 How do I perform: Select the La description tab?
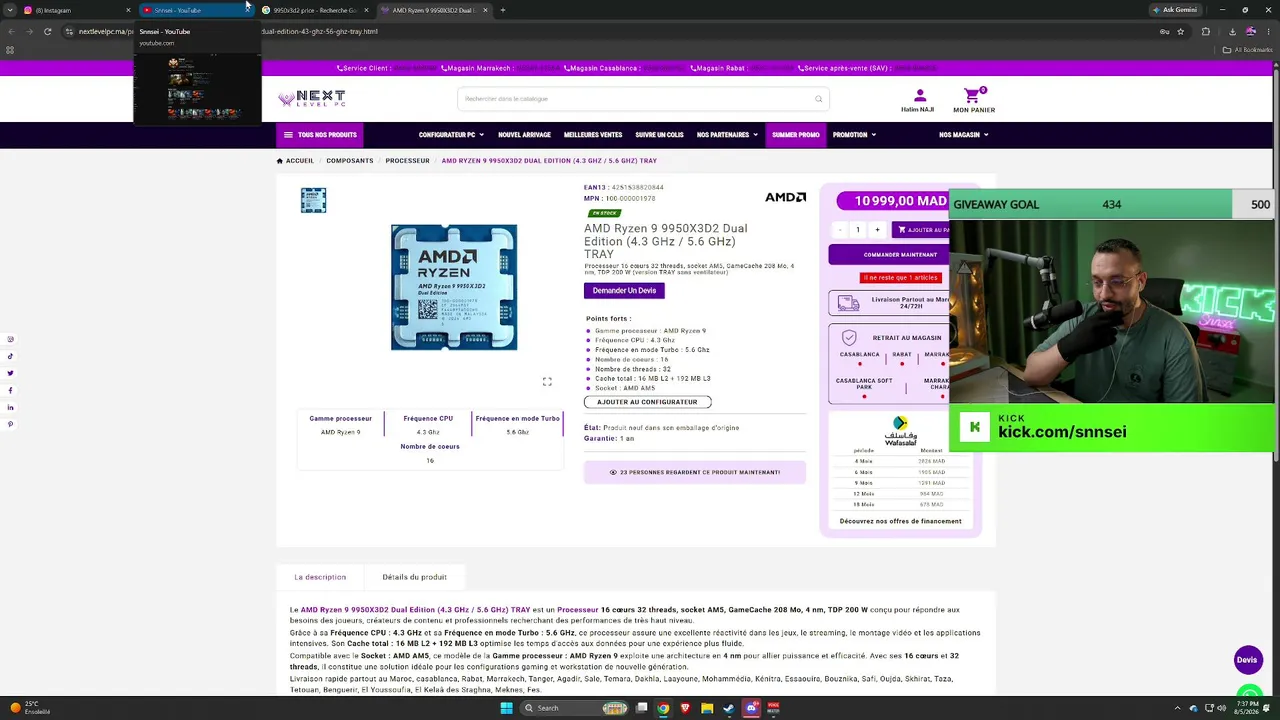click(x=320, y=577)
